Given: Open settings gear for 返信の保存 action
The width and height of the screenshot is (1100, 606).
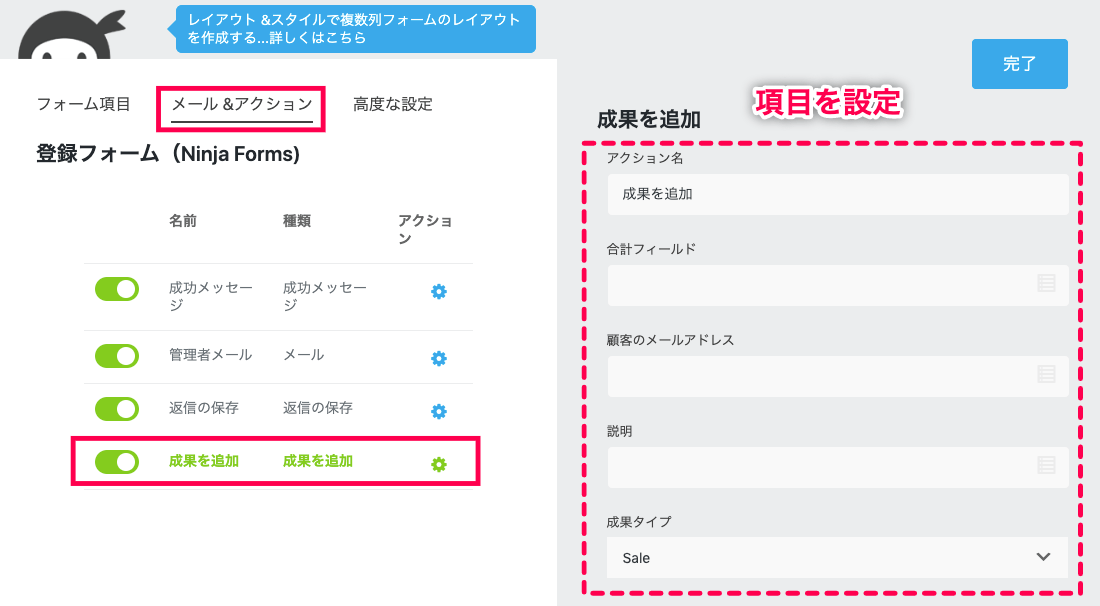Looking at the screenshot, I should click(x=438, y=411).
